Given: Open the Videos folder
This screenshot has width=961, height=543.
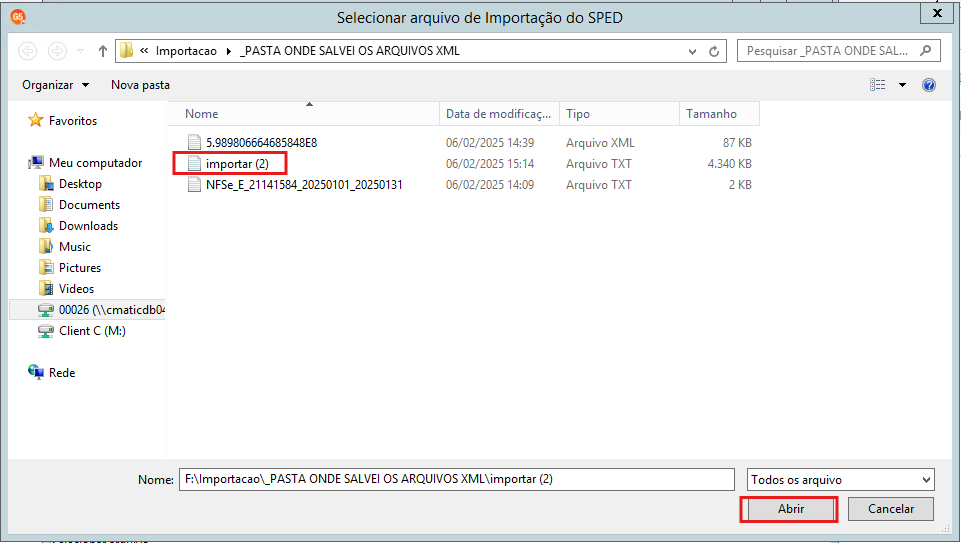Looking at the screenshot, I should [77, 289].
